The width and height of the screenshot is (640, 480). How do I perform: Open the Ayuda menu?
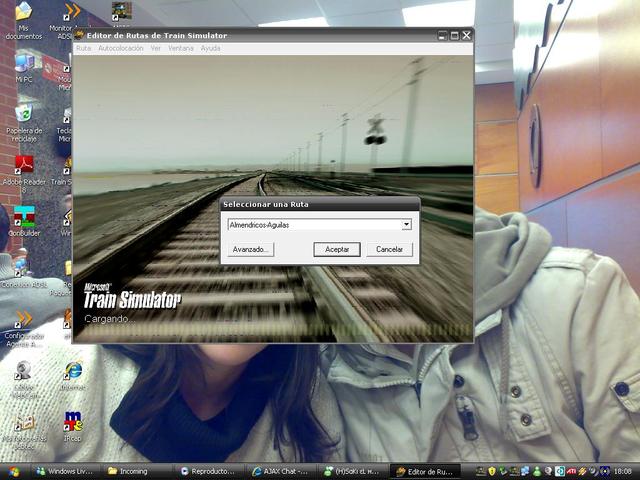(210, 48)
